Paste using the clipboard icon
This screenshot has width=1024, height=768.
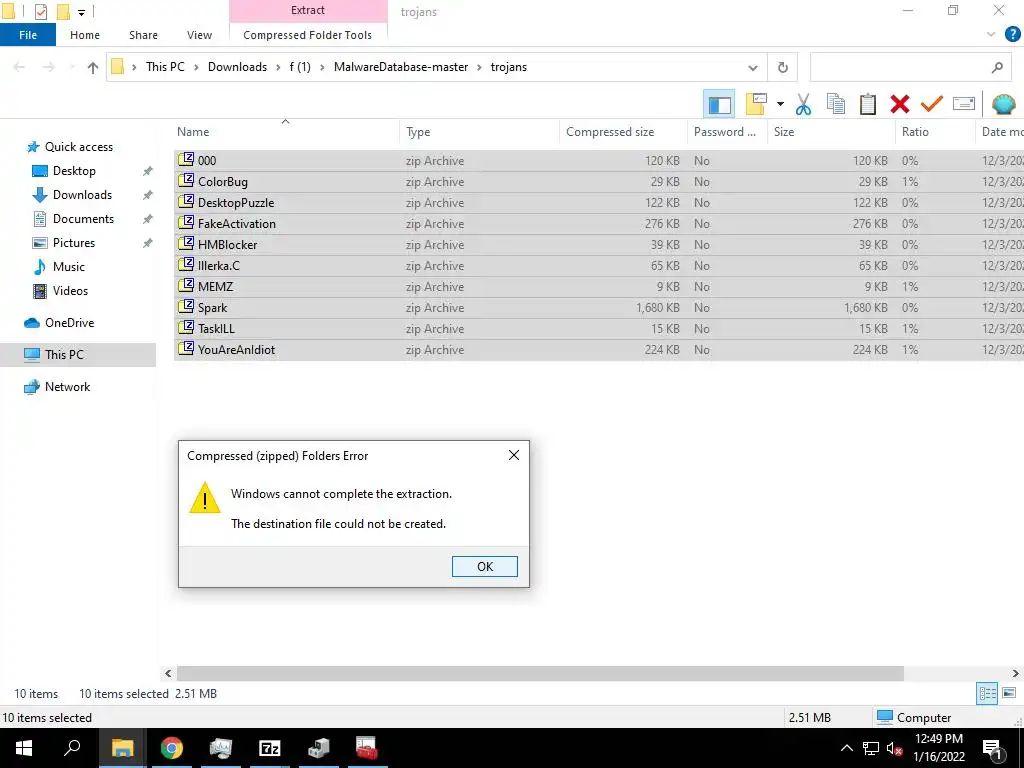867,104
